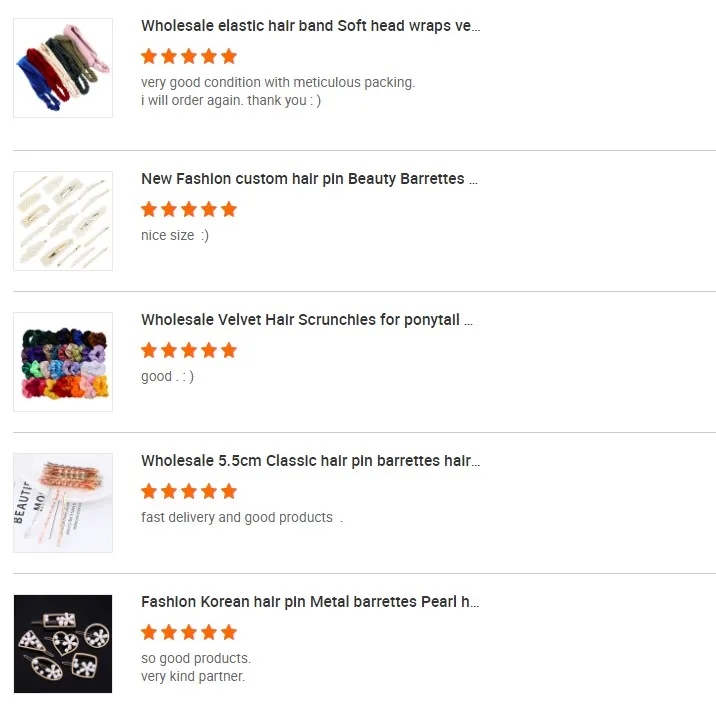The width and height of the screenshot is (716, 711).
Task: Open the elastic hair band product thumbnail
Action: (63, 68)
